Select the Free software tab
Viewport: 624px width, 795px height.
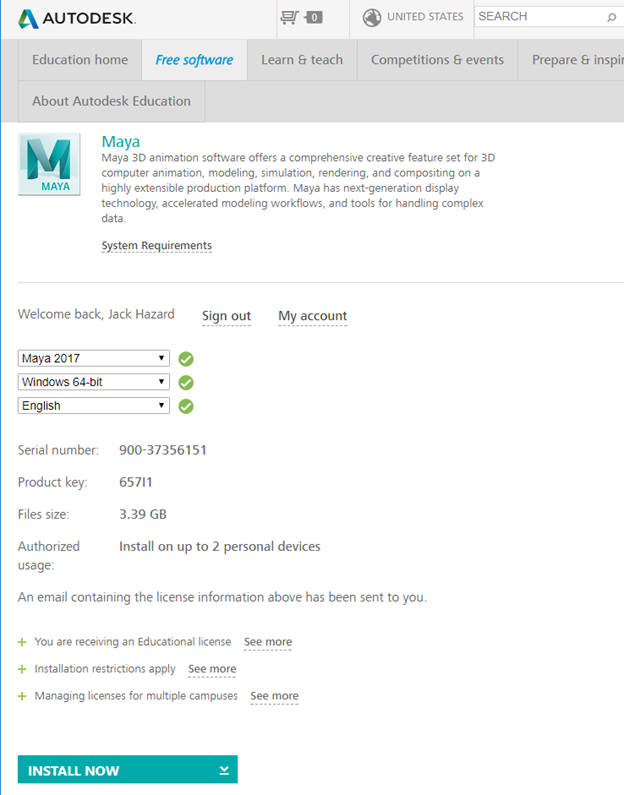pyautogui.click(x=194, y=60)
